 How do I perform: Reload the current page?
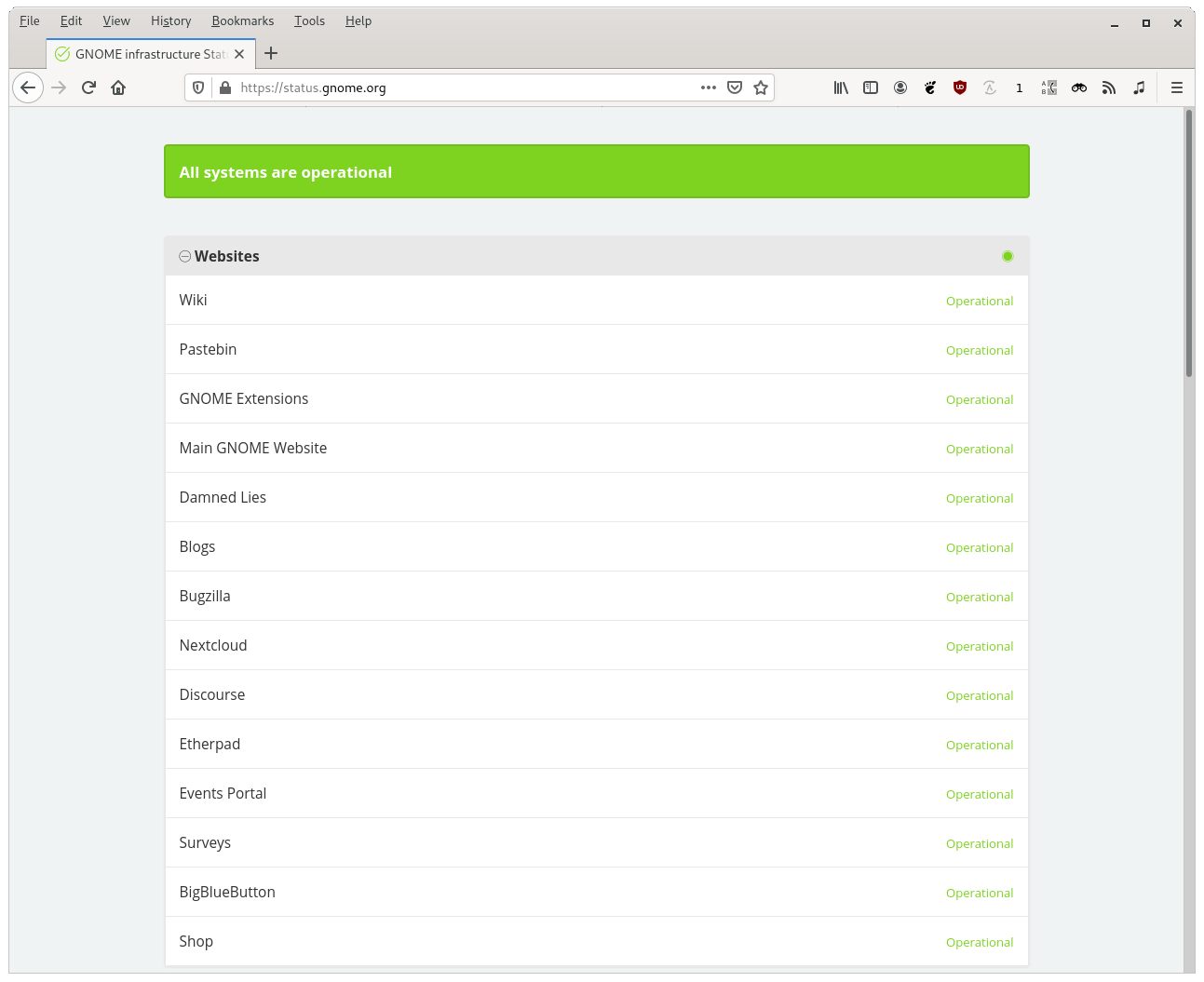[88, 87]
